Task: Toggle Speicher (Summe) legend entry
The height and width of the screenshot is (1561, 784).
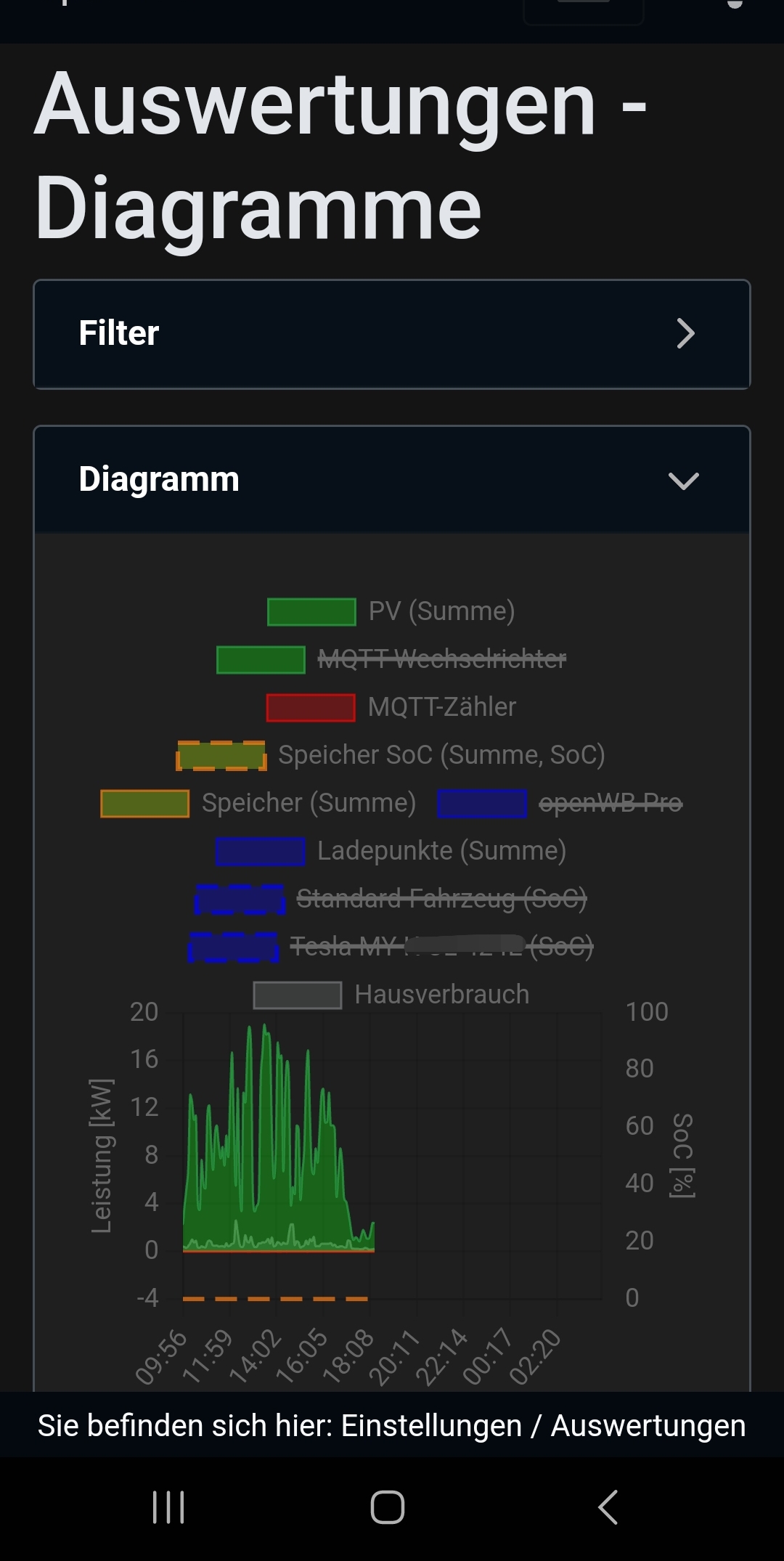Action: [309, 803]
